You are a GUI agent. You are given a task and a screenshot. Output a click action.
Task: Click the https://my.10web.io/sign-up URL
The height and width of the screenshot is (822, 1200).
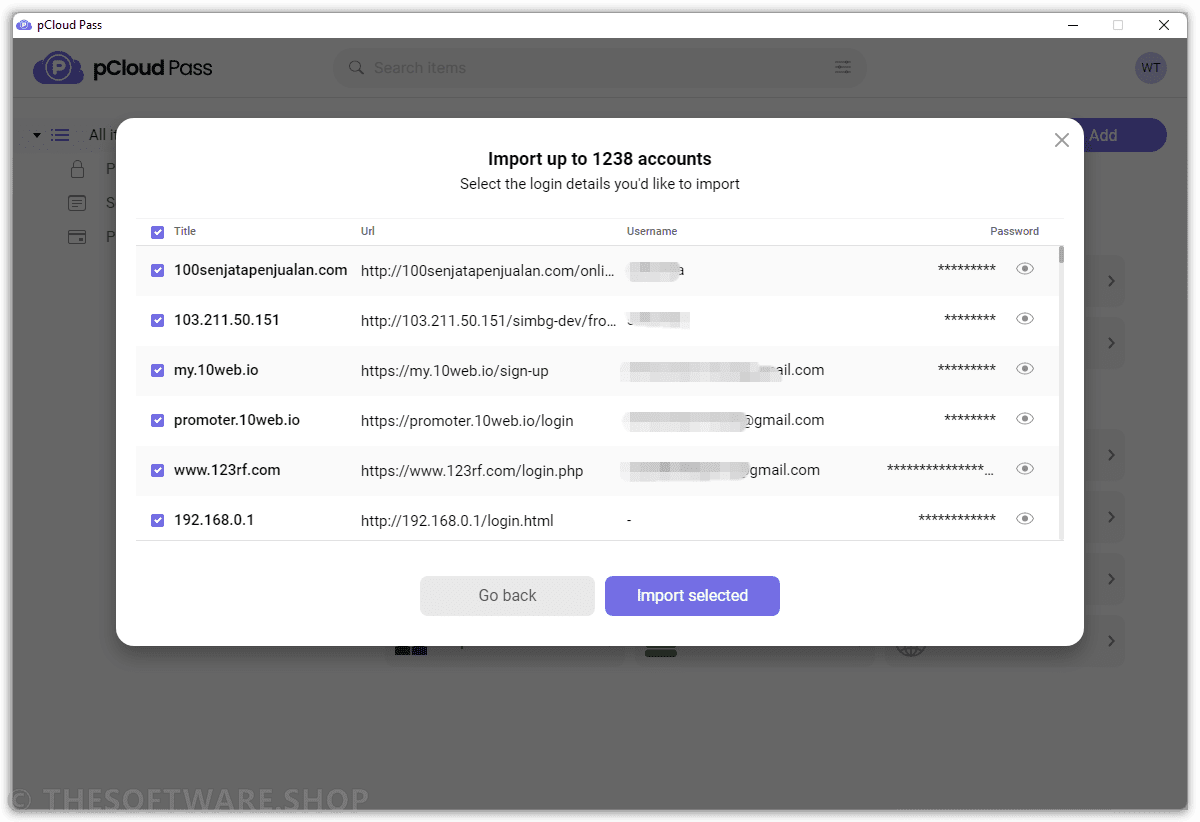click(455, 371)
